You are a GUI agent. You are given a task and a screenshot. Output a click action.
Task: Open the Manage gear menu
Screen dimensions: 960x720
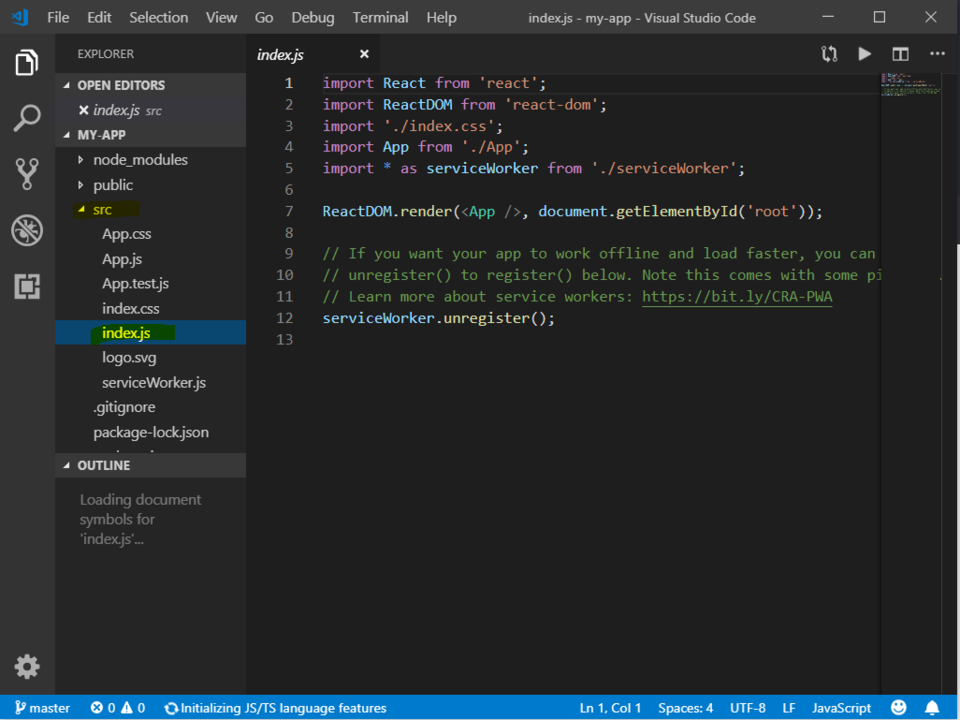pyautogui.click(x=27, y=666)
